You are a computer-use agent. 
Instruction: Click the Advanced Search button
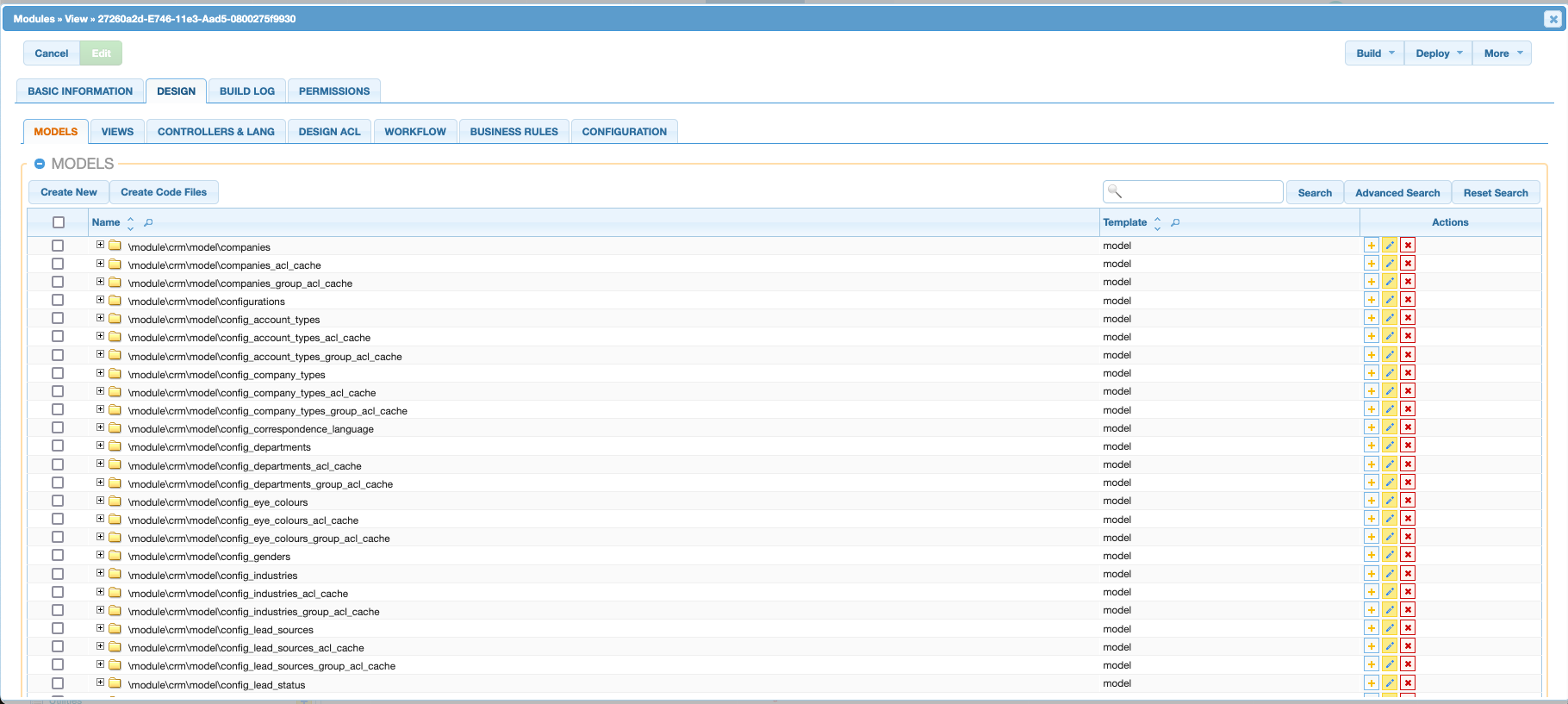click(x=1397, y=193)
